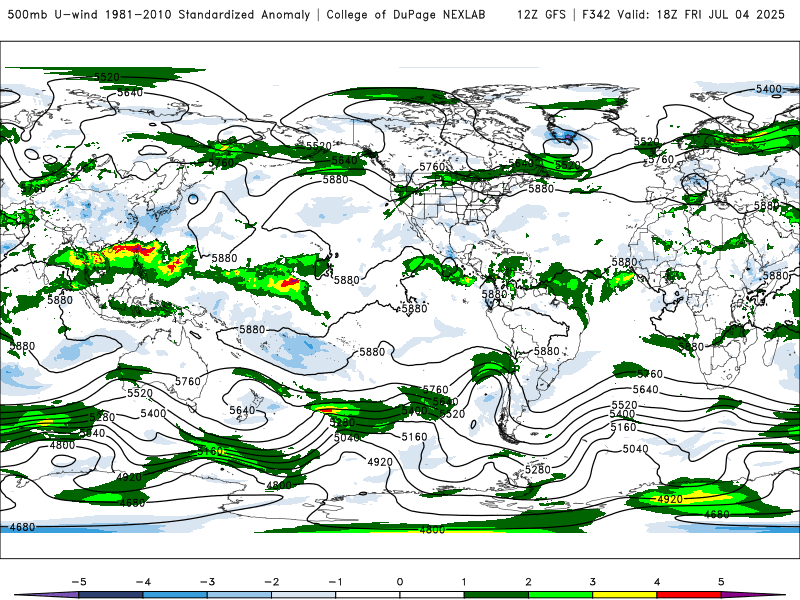This screenshot has height=600, width=800.
Task: Click the '-5' colorbar label
Action: [79, 582]
